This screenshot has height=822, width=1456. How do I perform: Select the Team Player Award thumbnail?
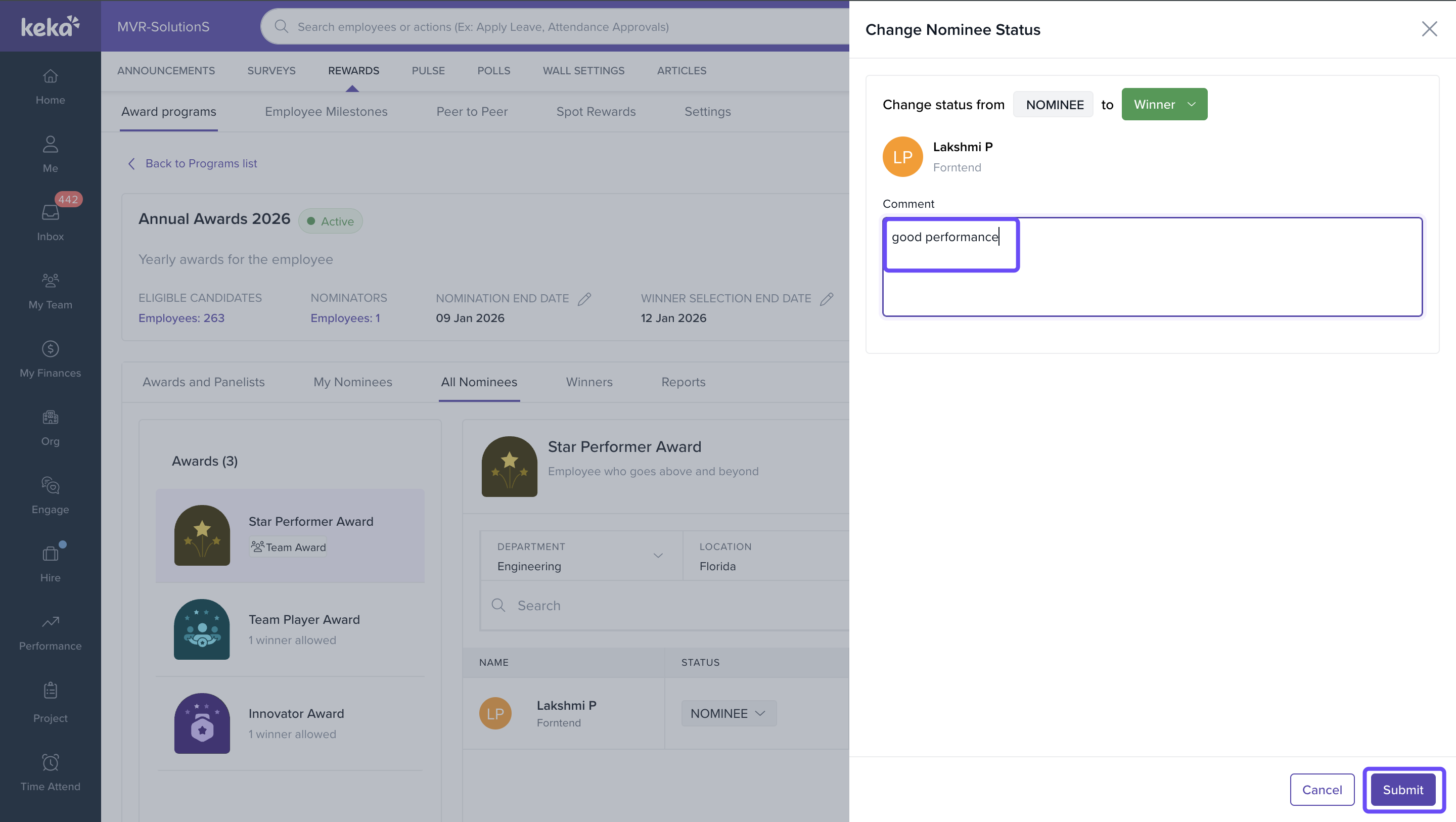coord(202,629)
